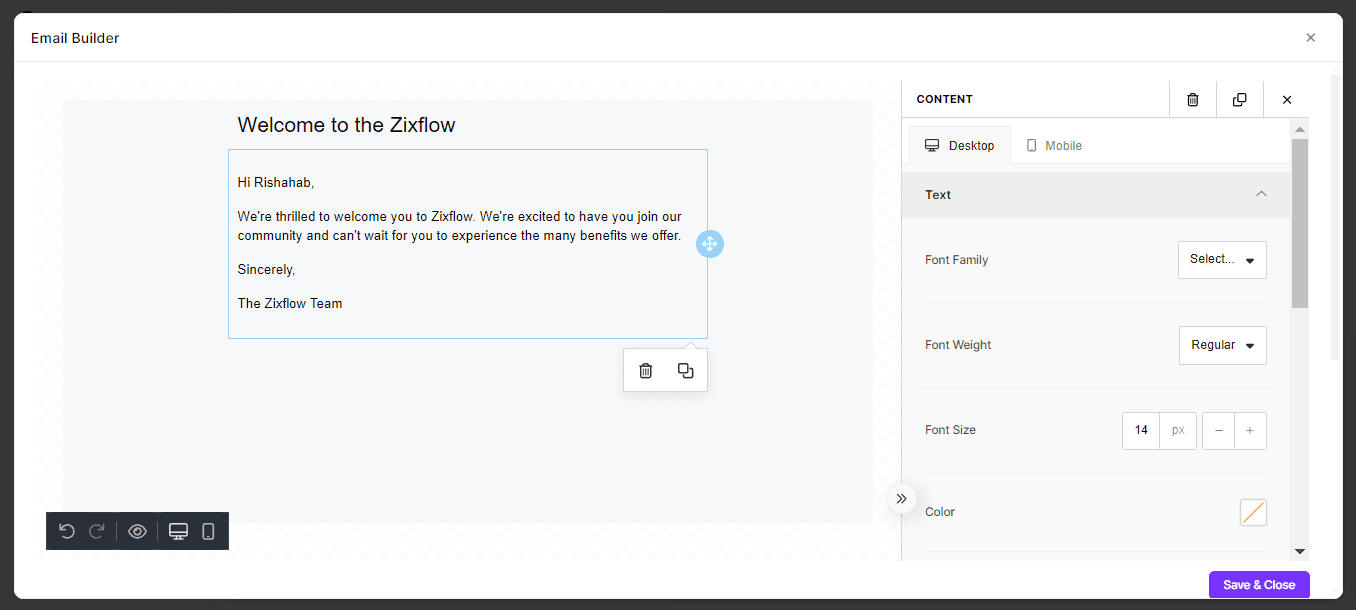Collapse side panel with double chevron

tap(901, 498)
